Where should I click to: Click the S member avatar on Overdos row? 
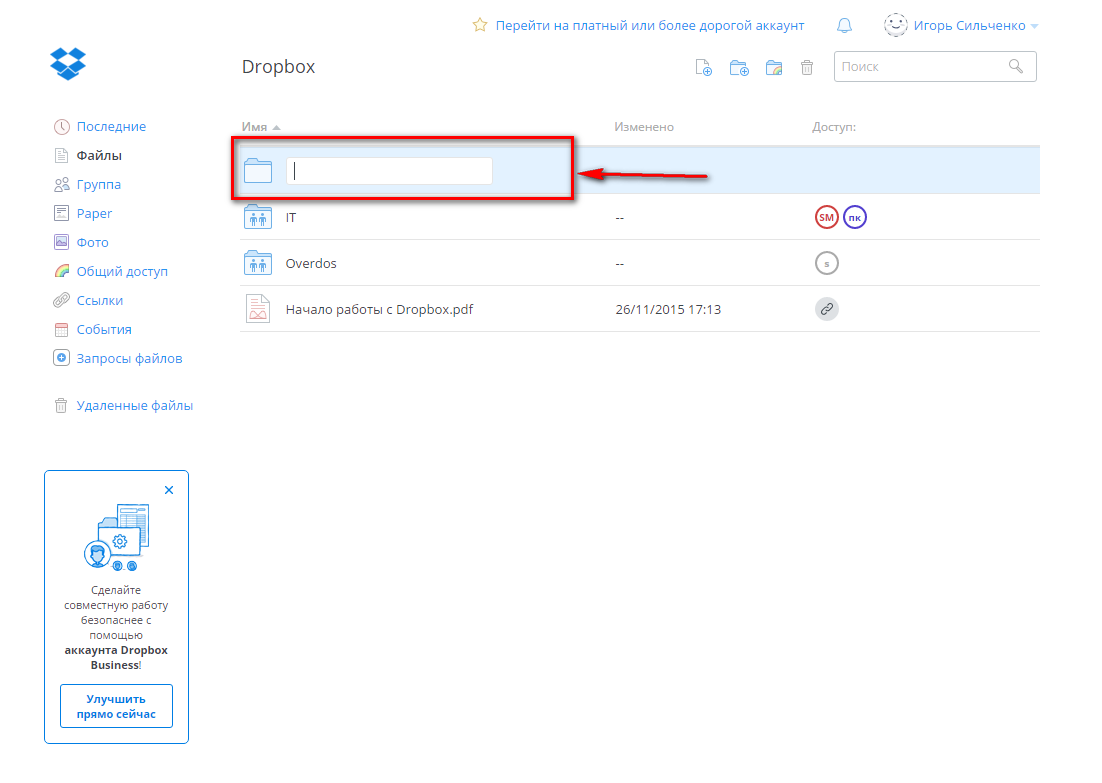(x=826, y=264)
